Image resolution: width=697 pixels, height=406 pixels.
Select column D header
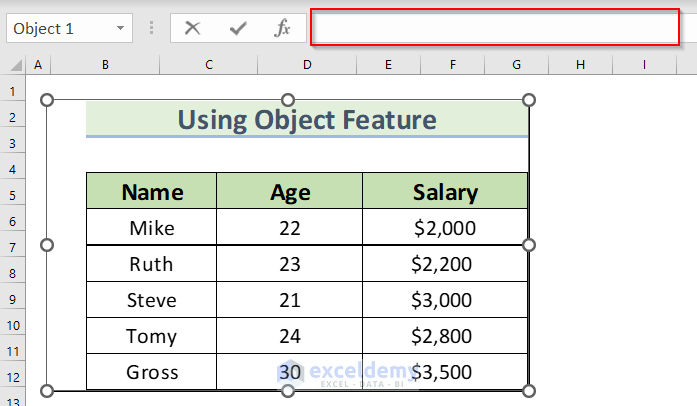coord(307,65)
